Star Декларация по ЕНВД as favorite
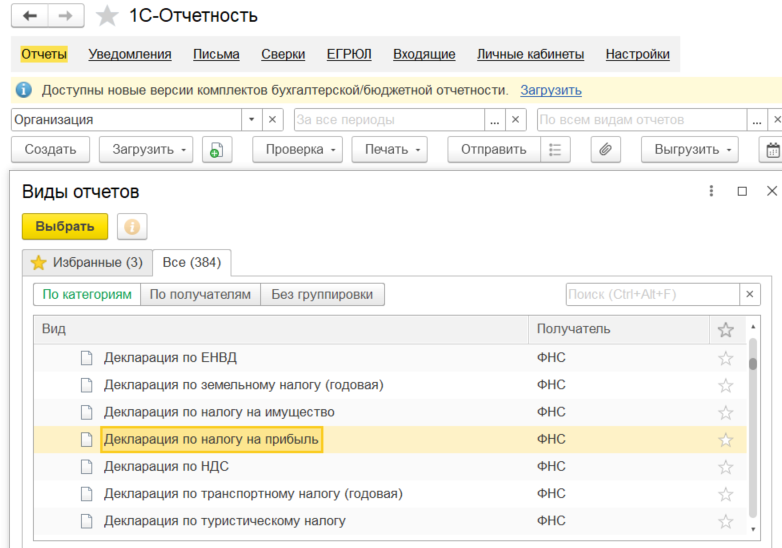Screen dimensions: 782x548 pyautogui.click(x=726, y=358)
